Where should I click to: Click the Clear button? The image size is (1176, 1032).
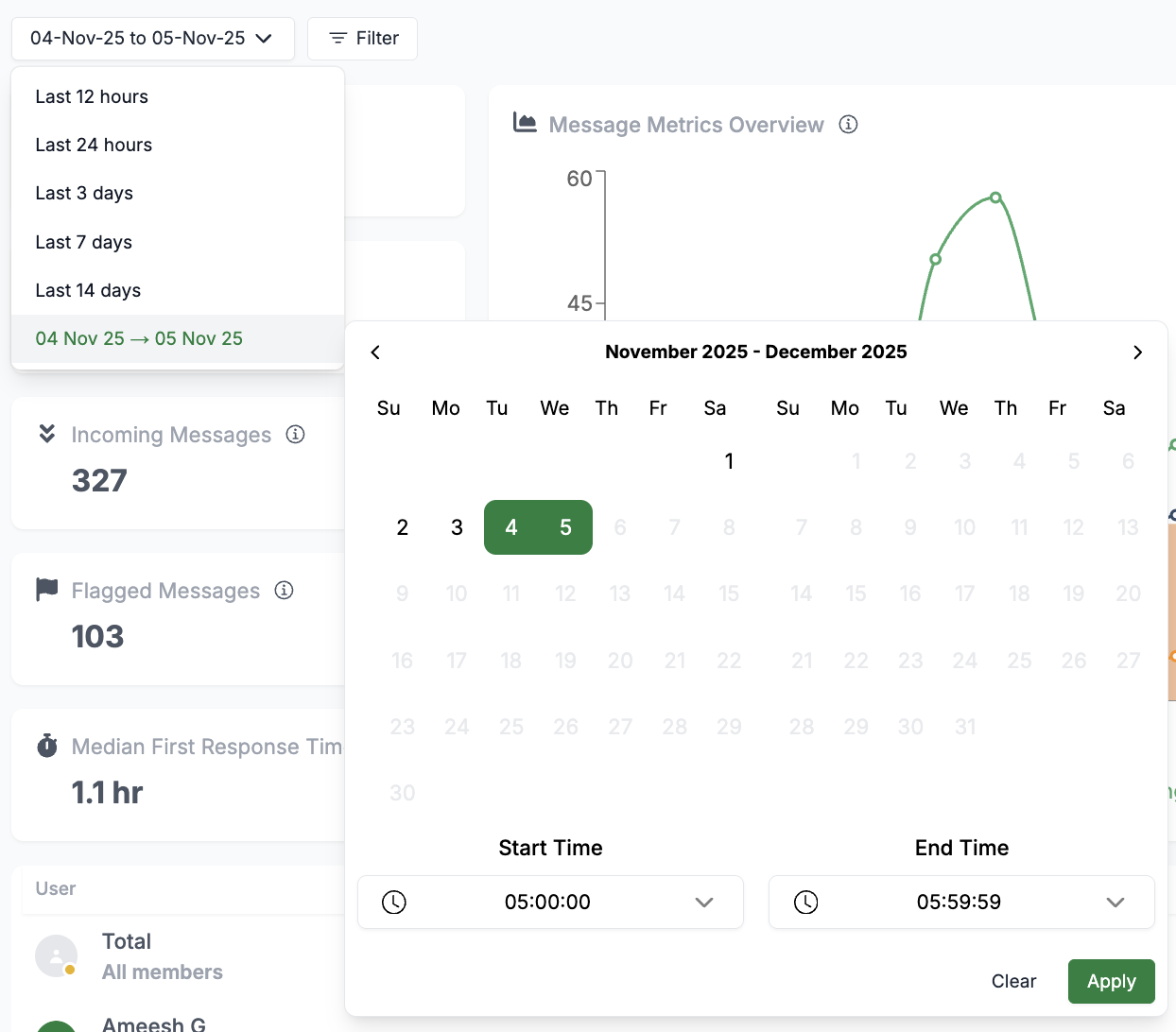(x=1013, y=982)
